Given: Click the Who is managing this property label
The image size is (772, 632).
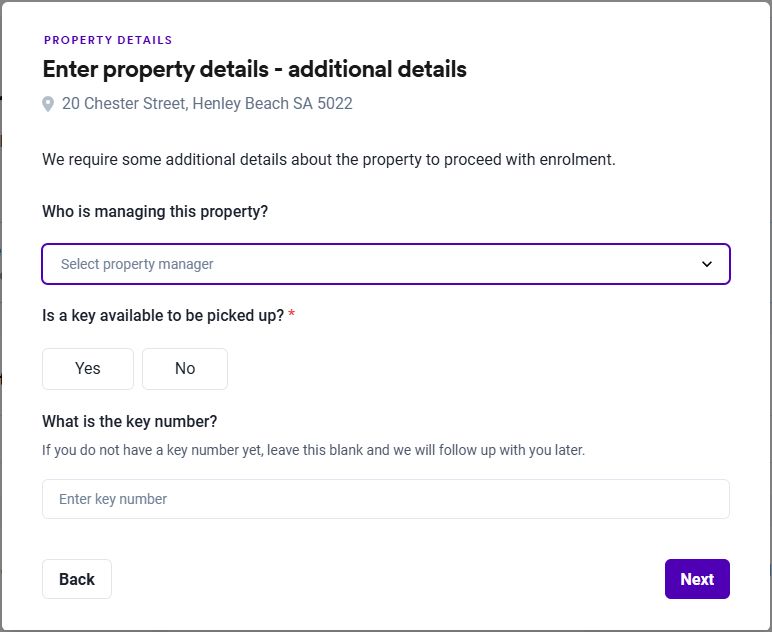Looking at the screenshot, I should (155, 212).
